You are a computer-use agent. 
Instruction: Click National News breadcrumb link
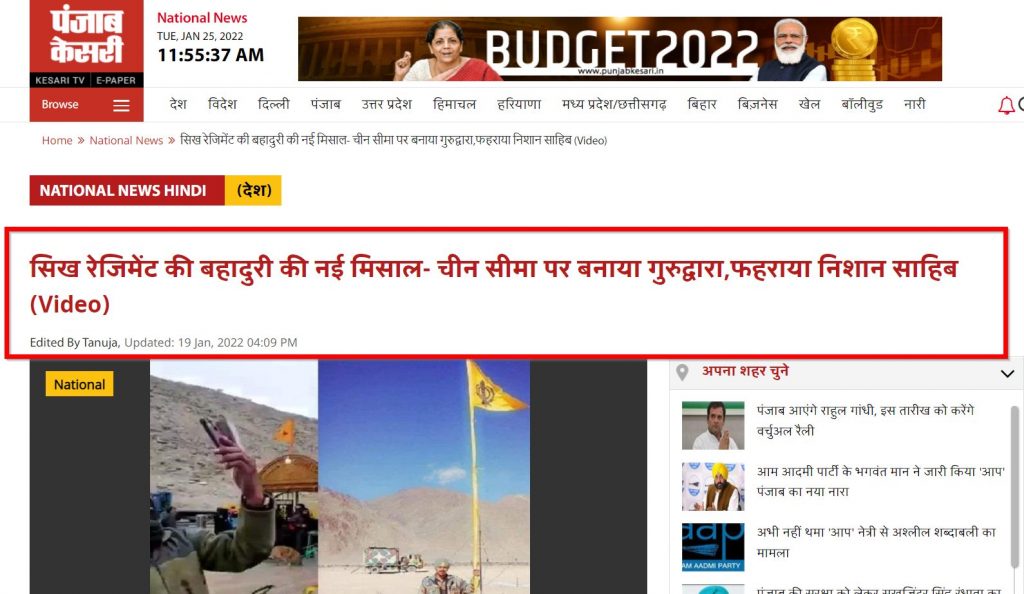point(126,140)
